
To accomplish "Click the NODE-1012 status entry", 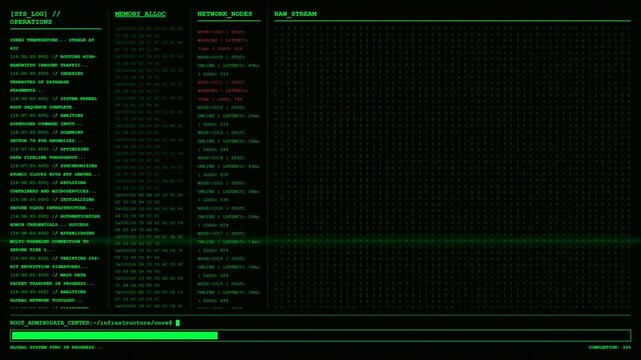I will [228, 116].
